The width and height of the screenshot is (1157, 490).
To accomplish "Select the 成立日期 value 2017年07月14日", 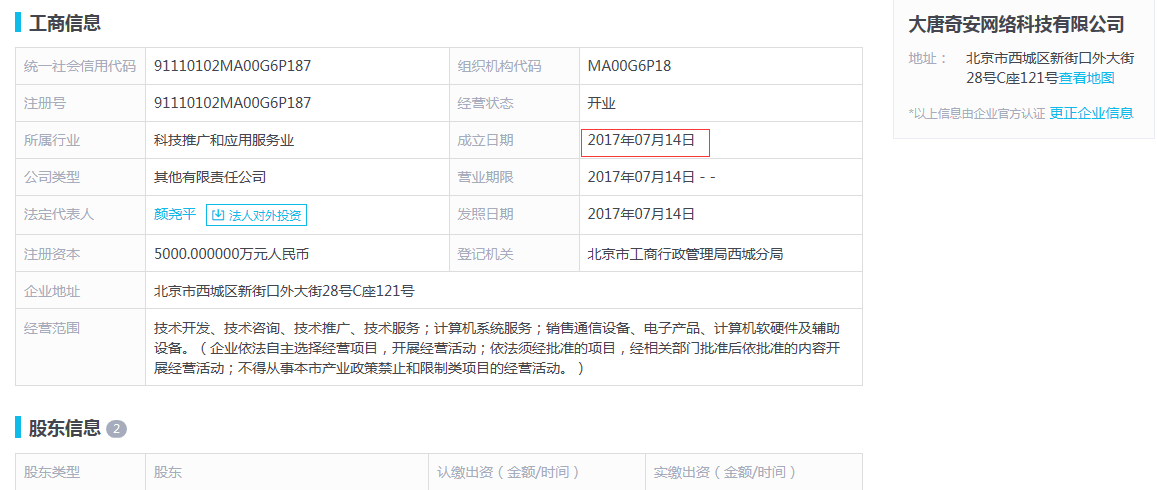I will click(x=642, y=140).
